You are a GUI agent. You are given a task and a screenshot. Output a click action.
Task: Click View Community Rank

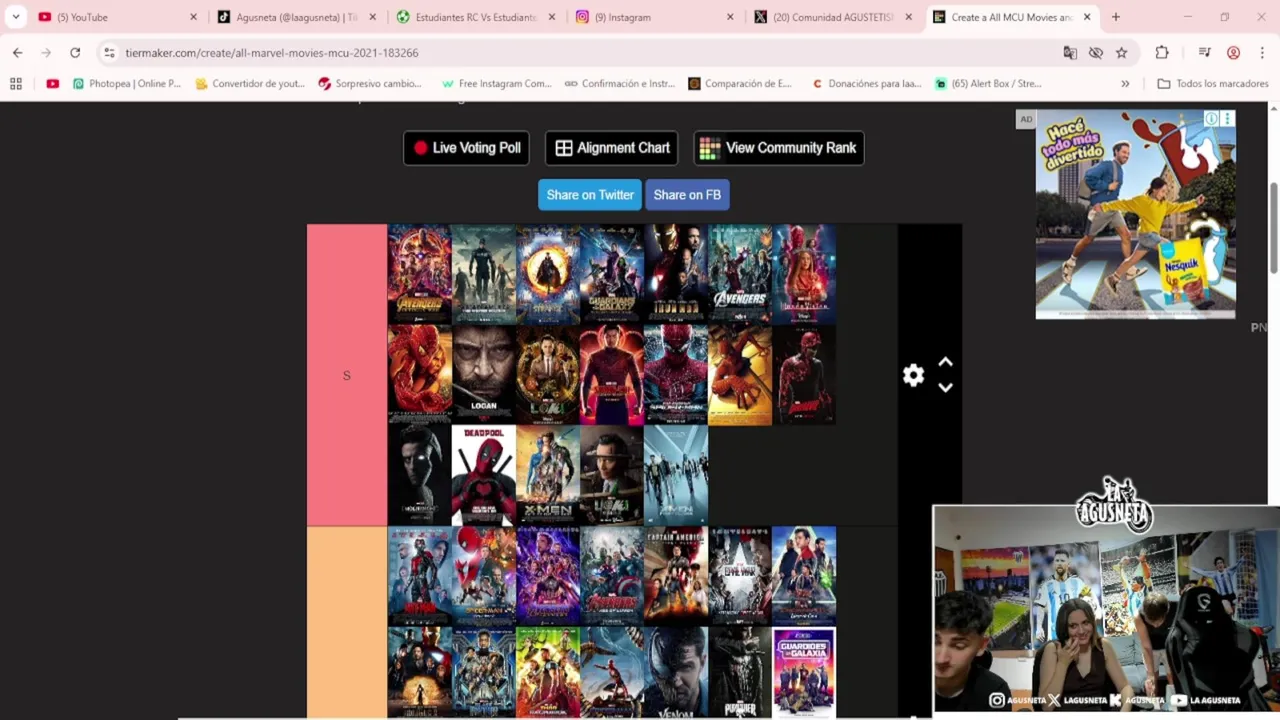pos(779,148)
